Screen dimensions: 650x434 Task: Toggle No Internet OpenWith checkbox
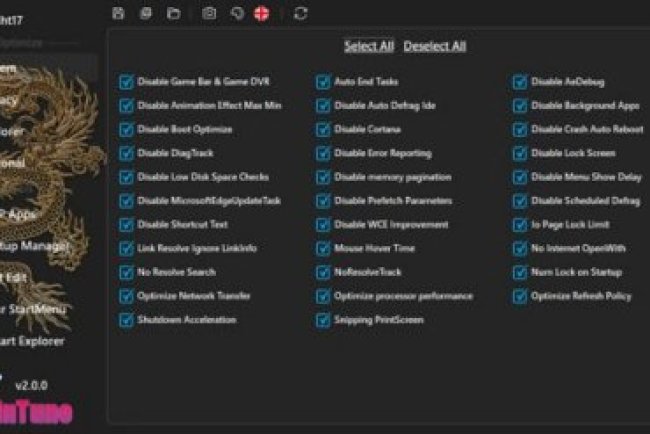point(520,249)
